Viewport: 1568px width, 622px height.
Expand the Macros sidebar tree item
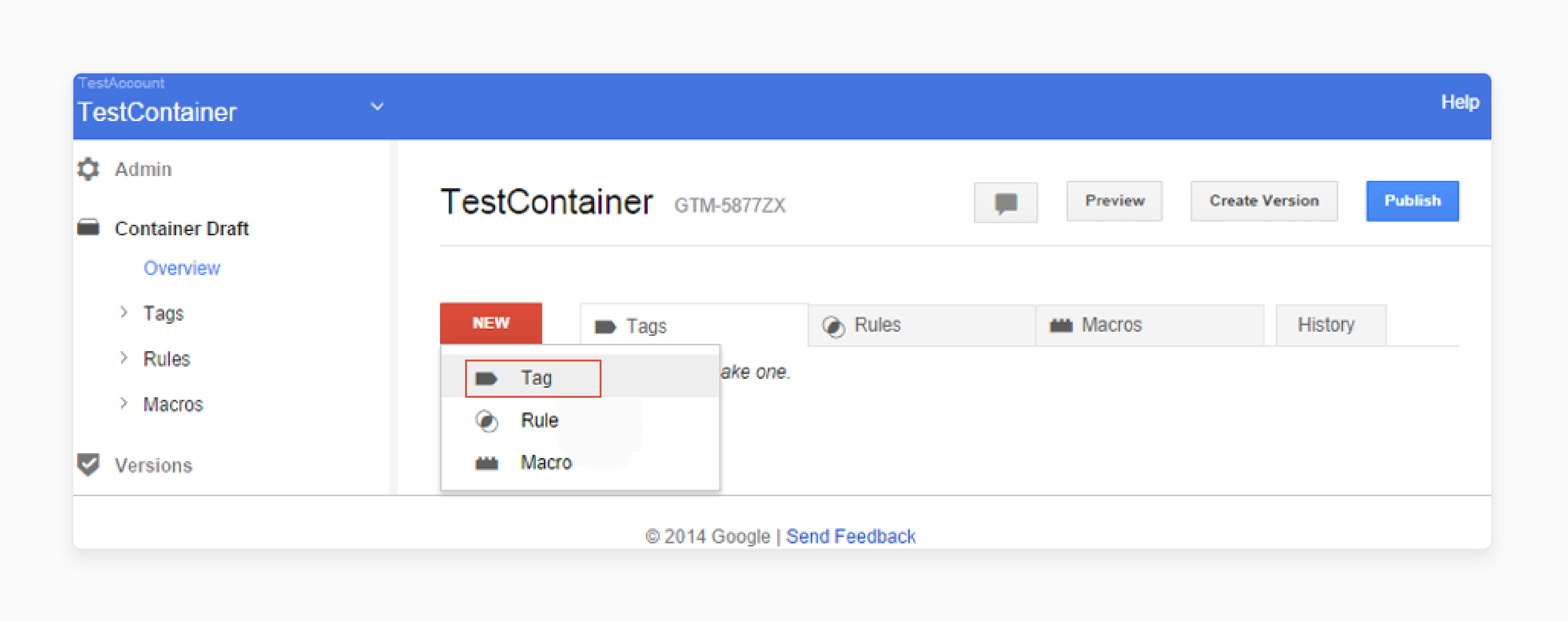coord(124,403)
